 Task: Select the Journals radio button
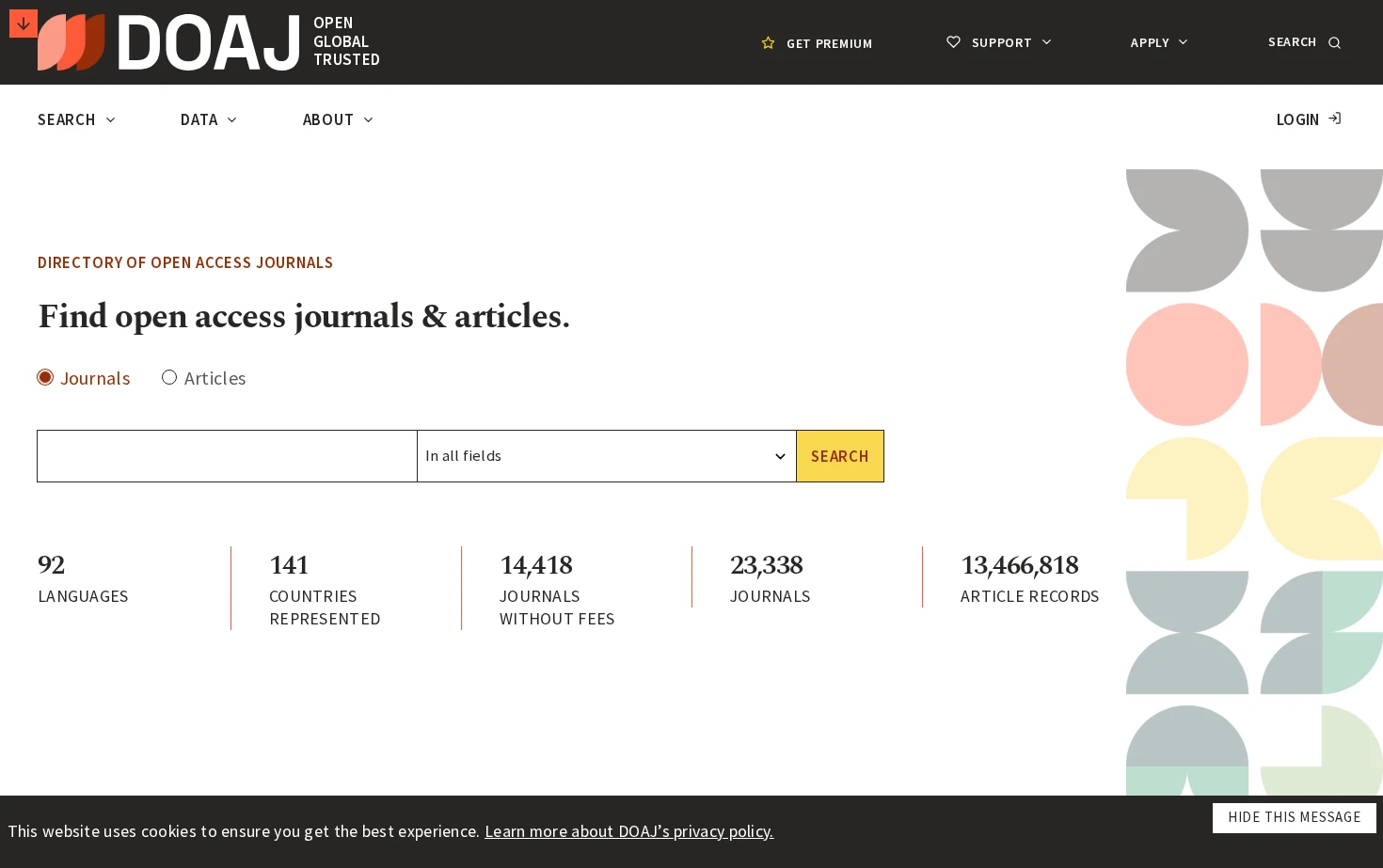pos(45,377)
